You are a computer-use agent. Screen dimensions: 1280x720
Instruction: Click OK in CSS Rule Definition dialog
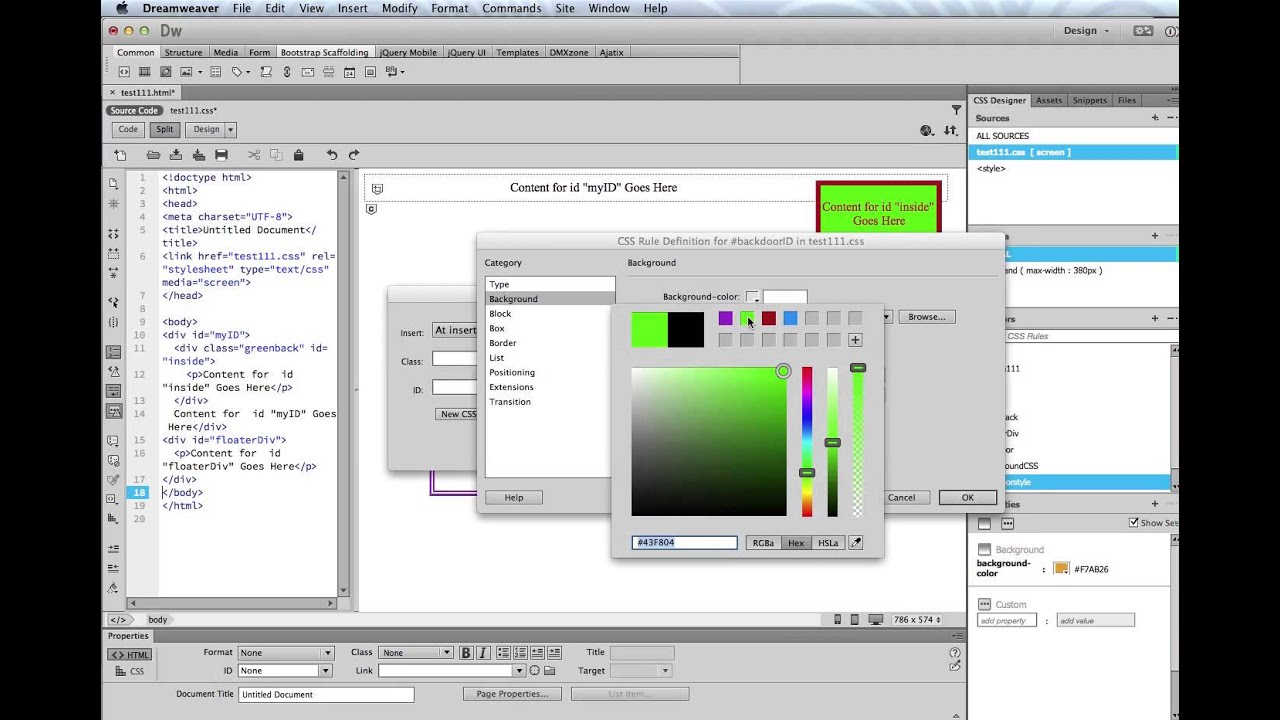coord(967,497)
